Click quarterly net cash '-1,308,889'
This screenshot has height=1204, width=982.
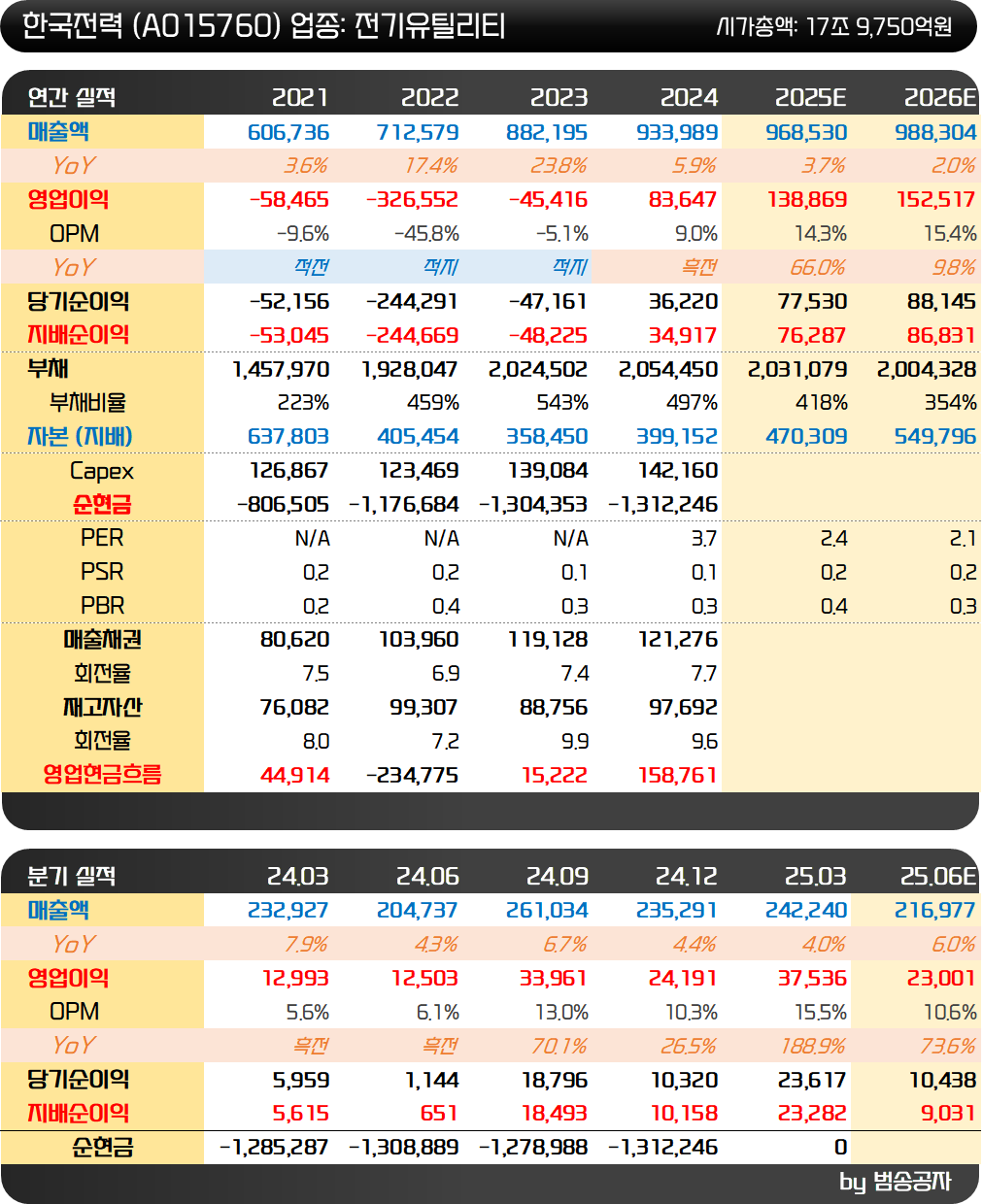403,1148
